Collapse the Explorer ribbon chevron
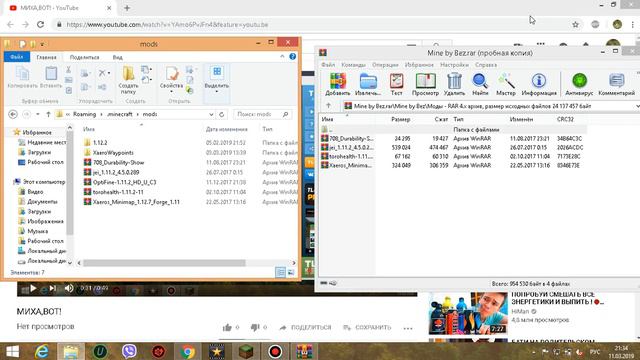Image resolution: width=640 pixels, height=360 pixels. 282,57
